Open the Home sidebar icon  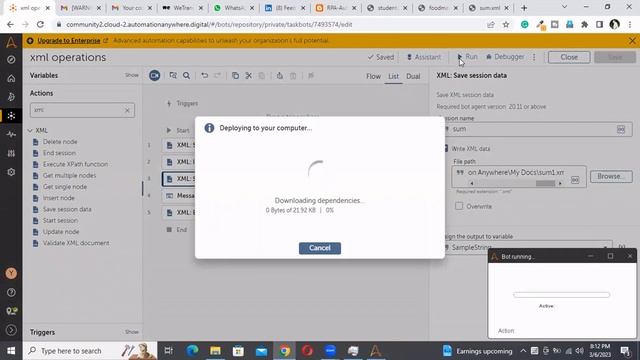point(11,78)
